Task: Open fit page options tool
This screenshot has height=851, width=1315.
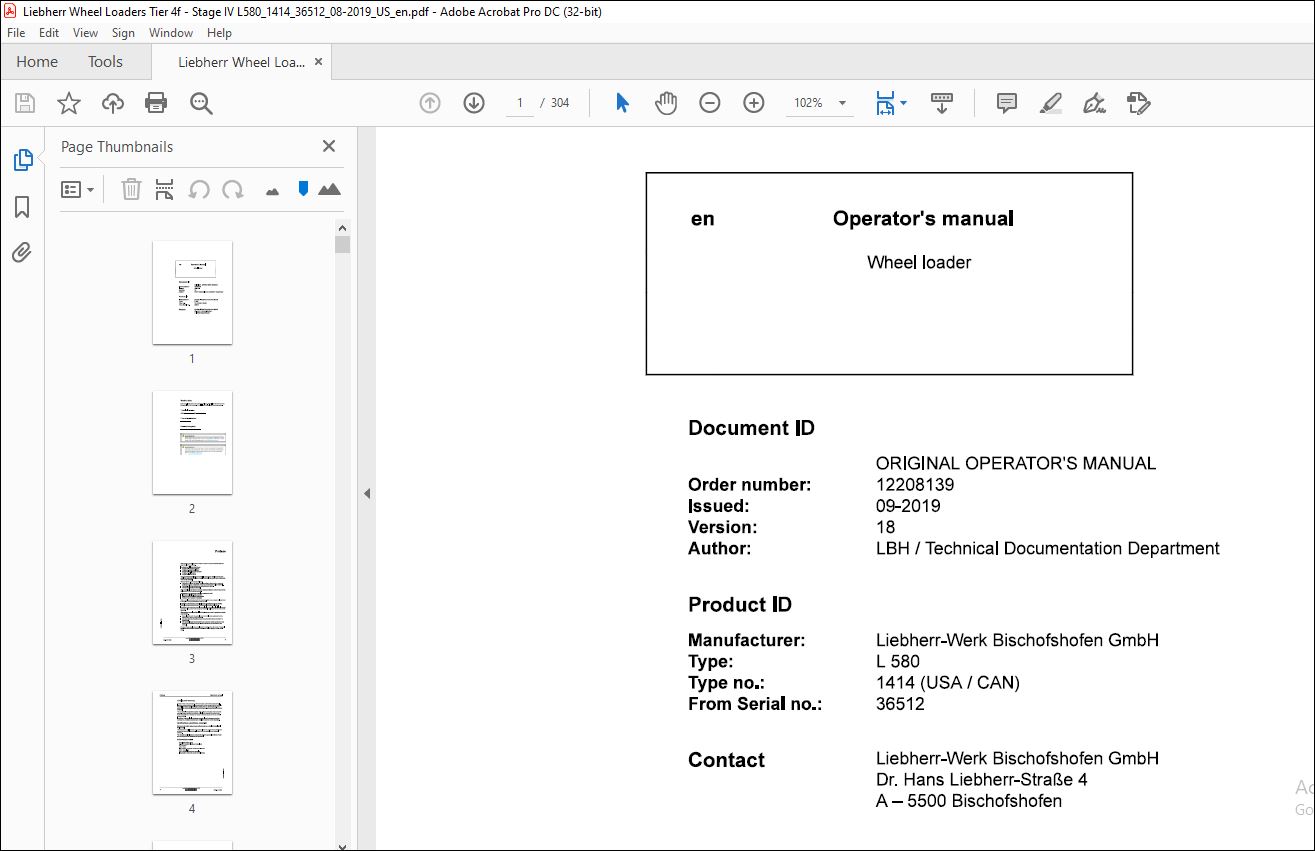Action: pyautogui.click(x=890, y=103)
